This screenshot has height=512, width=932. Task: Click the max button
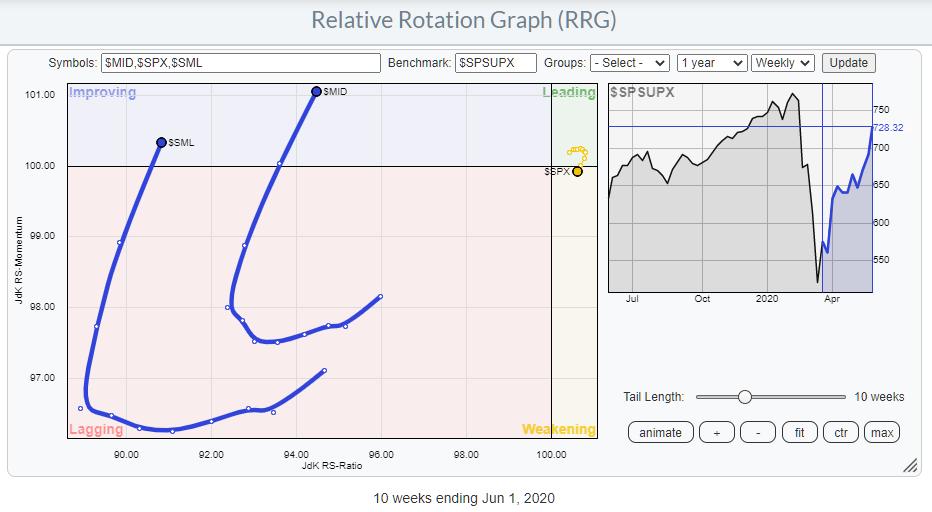coord(882,432)
